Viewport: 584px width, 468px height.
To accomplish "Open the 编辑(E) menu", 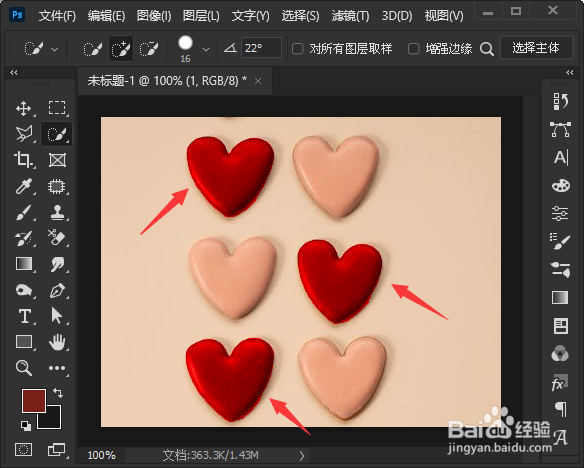I will tap(107, 16).
